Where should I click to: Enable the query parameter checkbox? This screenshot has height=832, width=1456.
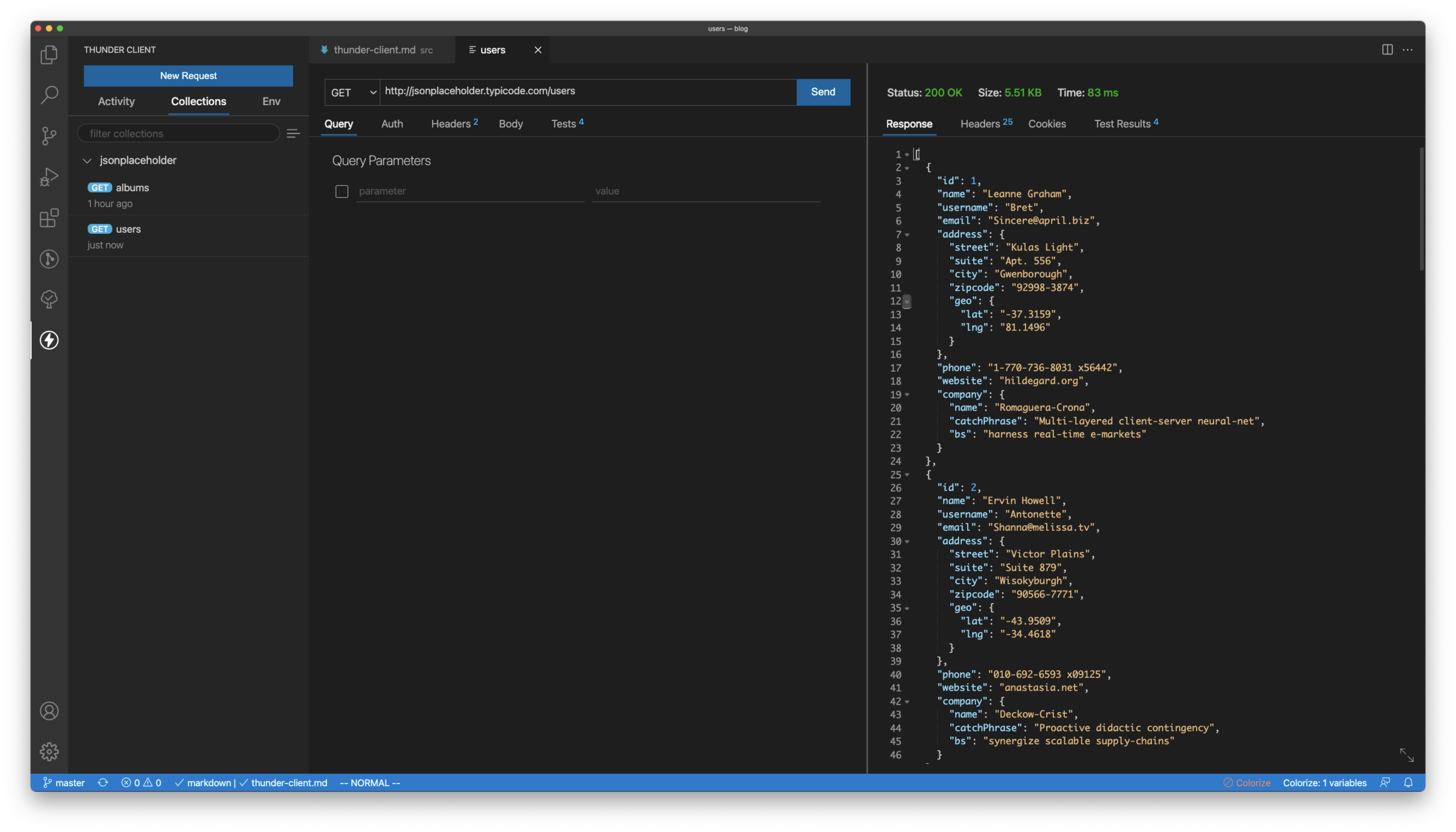[342, 192]
